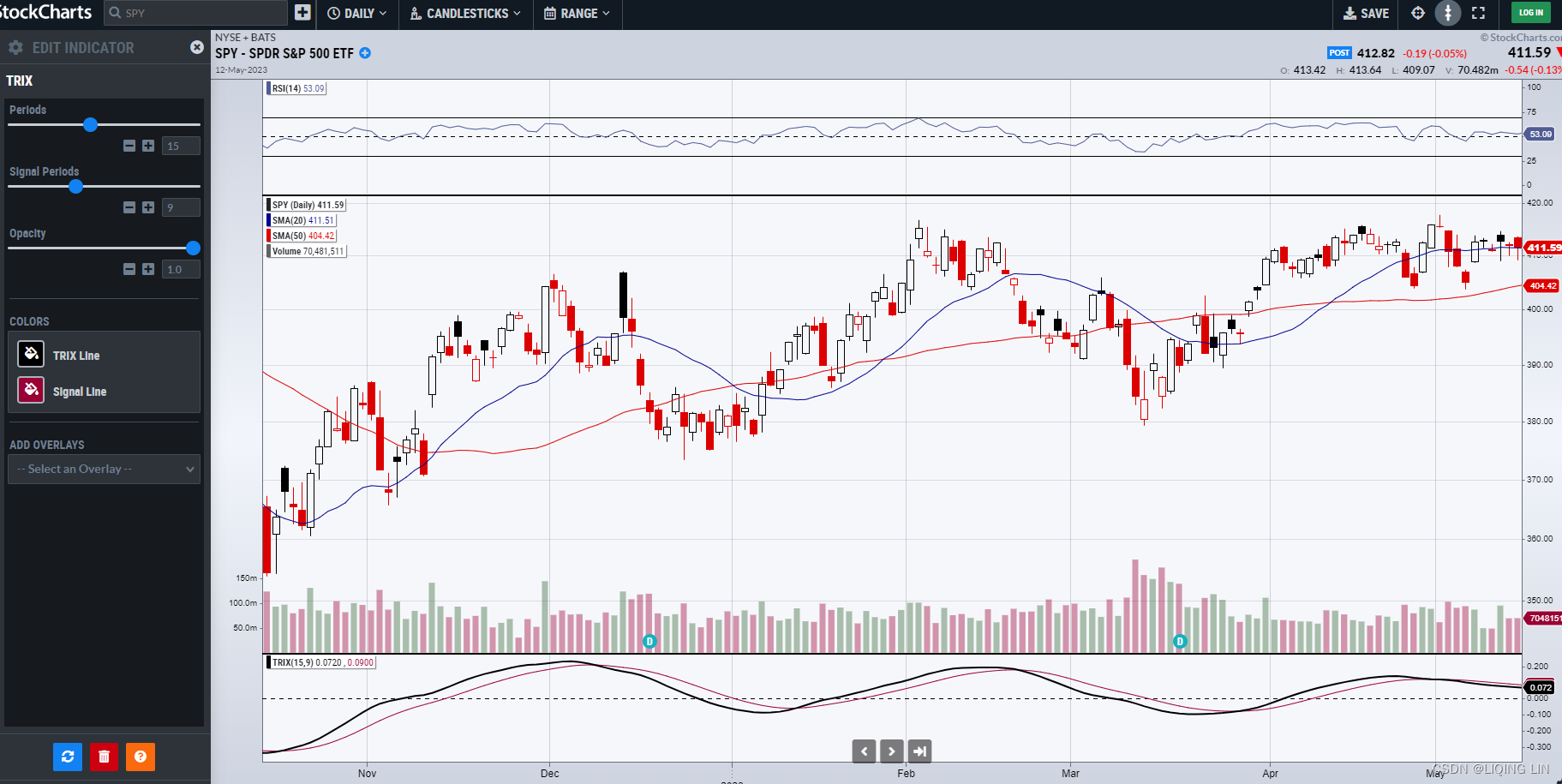
Task: Click the SPY (Daily) 411.59 legend label
Action: [308, 205]
